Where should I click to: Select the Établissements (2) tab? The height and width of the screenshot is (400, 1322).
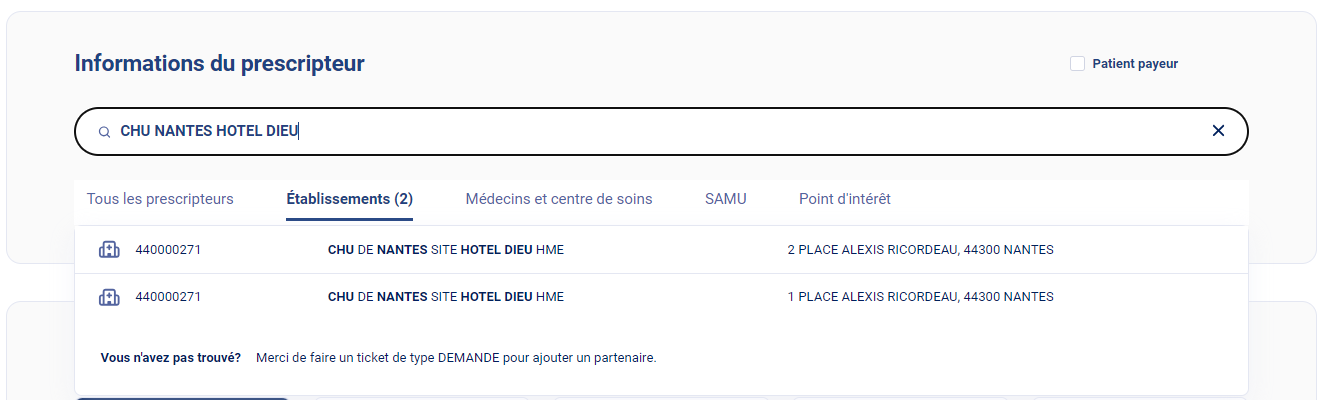click(349, 199)
